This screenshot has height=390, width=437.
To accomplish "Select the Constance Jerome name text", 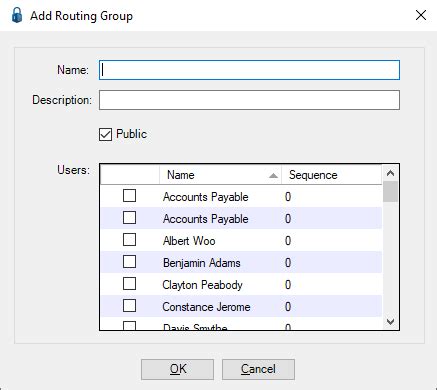I will click(206, 307).
